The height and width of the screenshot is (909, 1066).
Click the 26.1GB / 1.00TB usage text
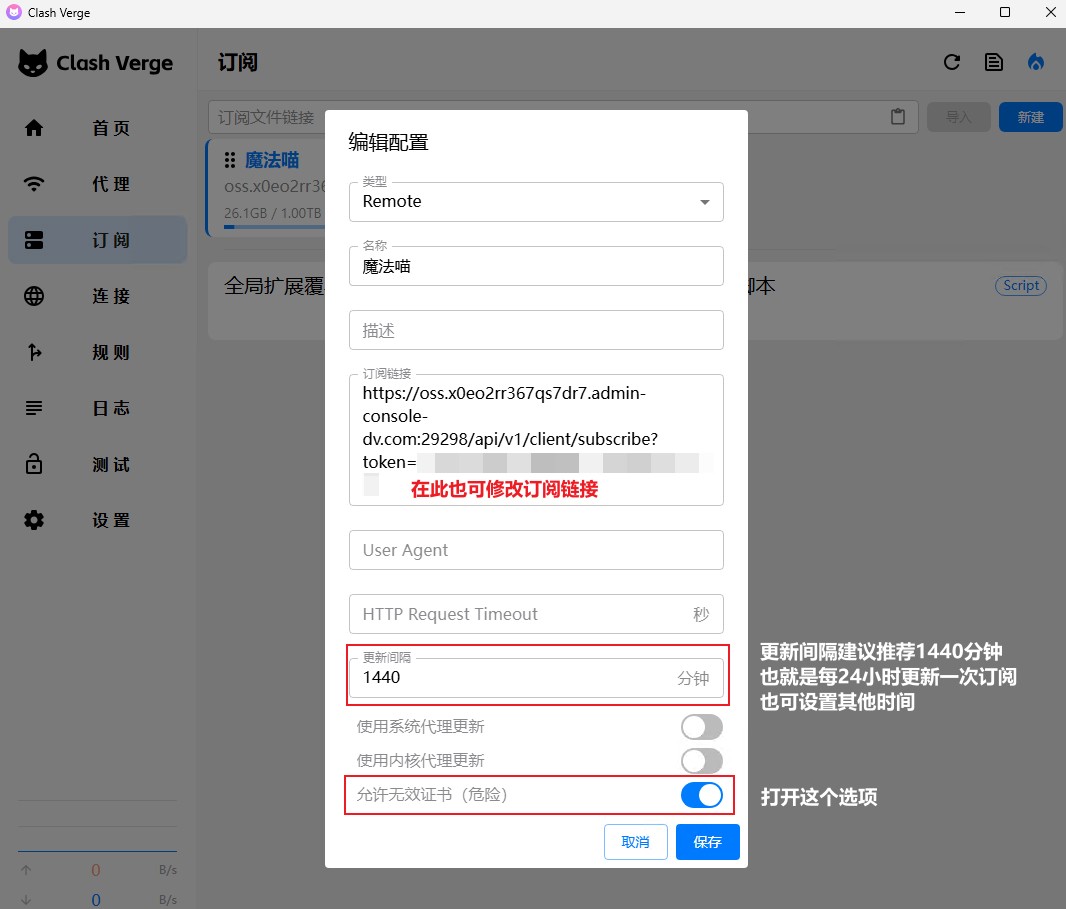click(273, 213)
